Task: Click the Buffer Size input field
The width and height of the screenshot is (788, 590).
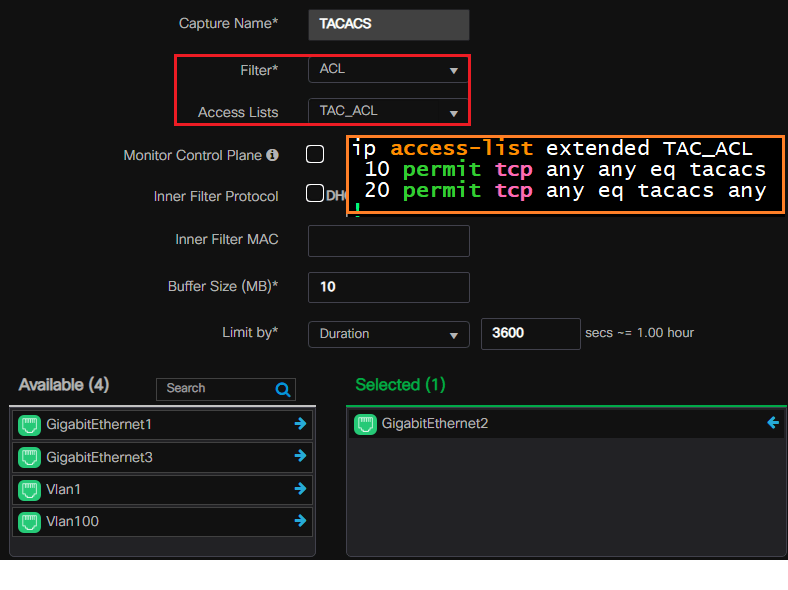Action: point(388,287)
